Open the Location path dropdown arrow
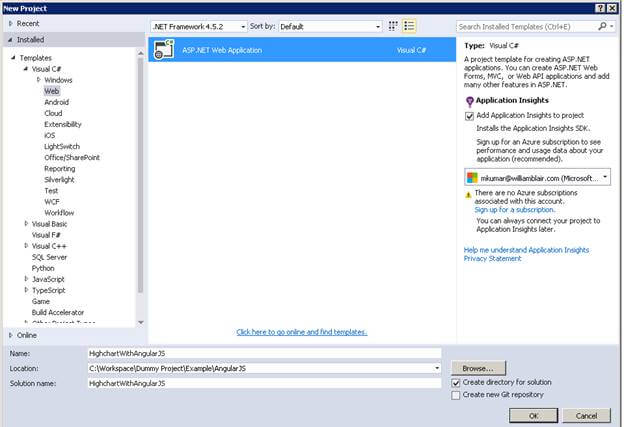 coord(437,368)
